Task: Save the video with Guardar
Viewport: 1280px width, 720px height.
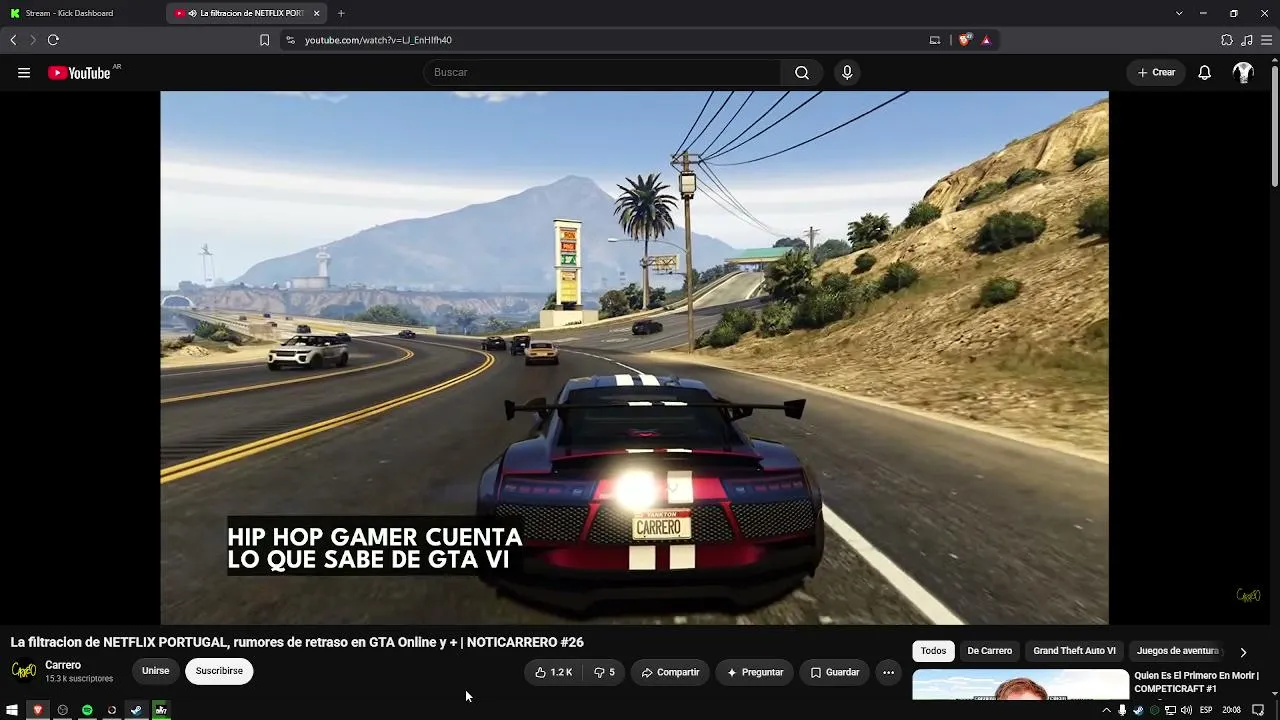Action: click(x=835, y=672)
